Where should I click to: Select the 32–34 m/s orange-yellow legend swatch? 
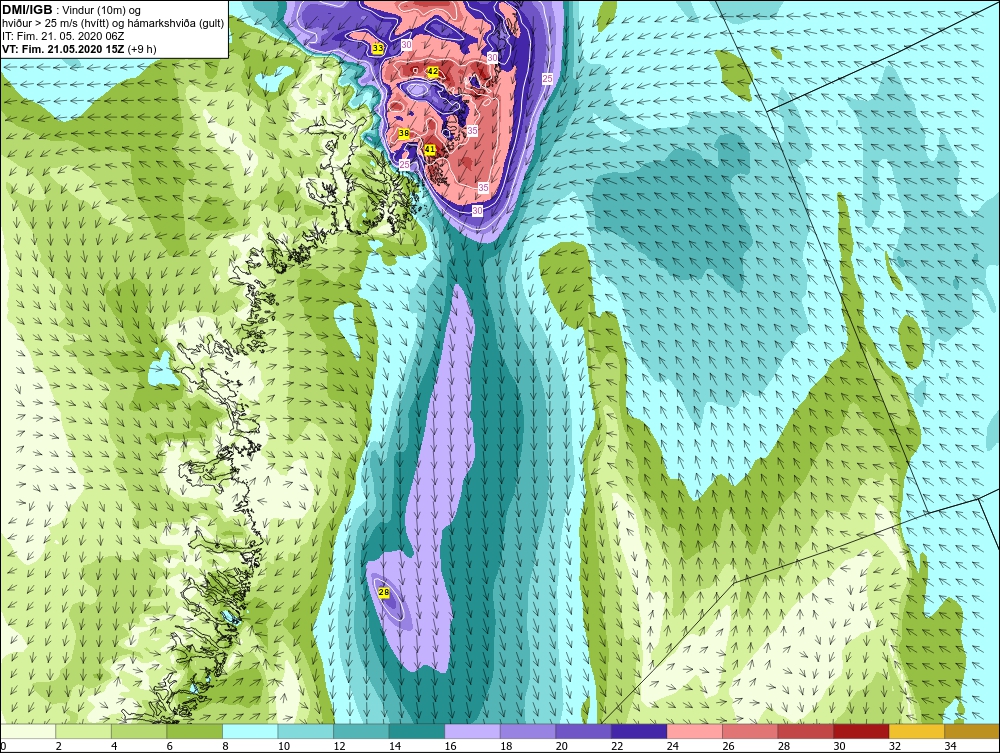pyautogui.click(x=916, y=731)
